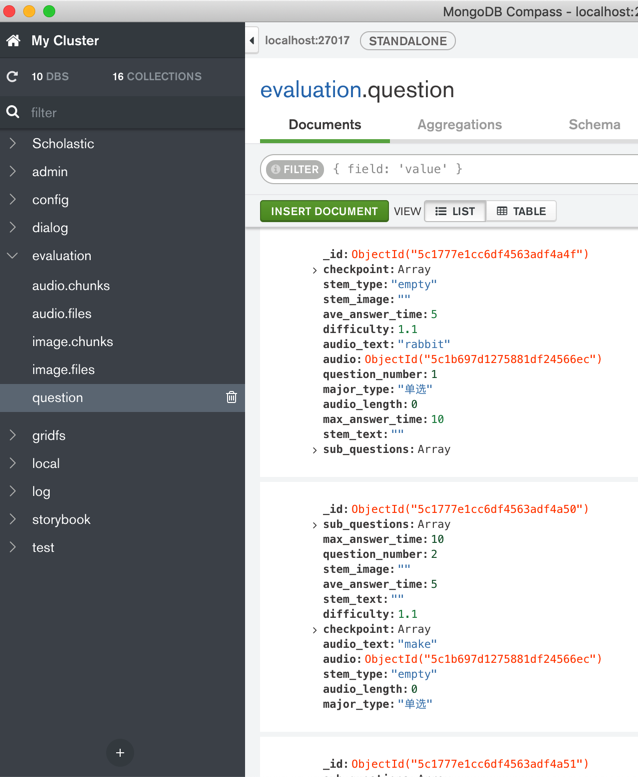Click audio_text value "rabbit"
Image resolution: width=638 pixels, height=777 pixels.
pyautogui.click(x=424, y=344)
